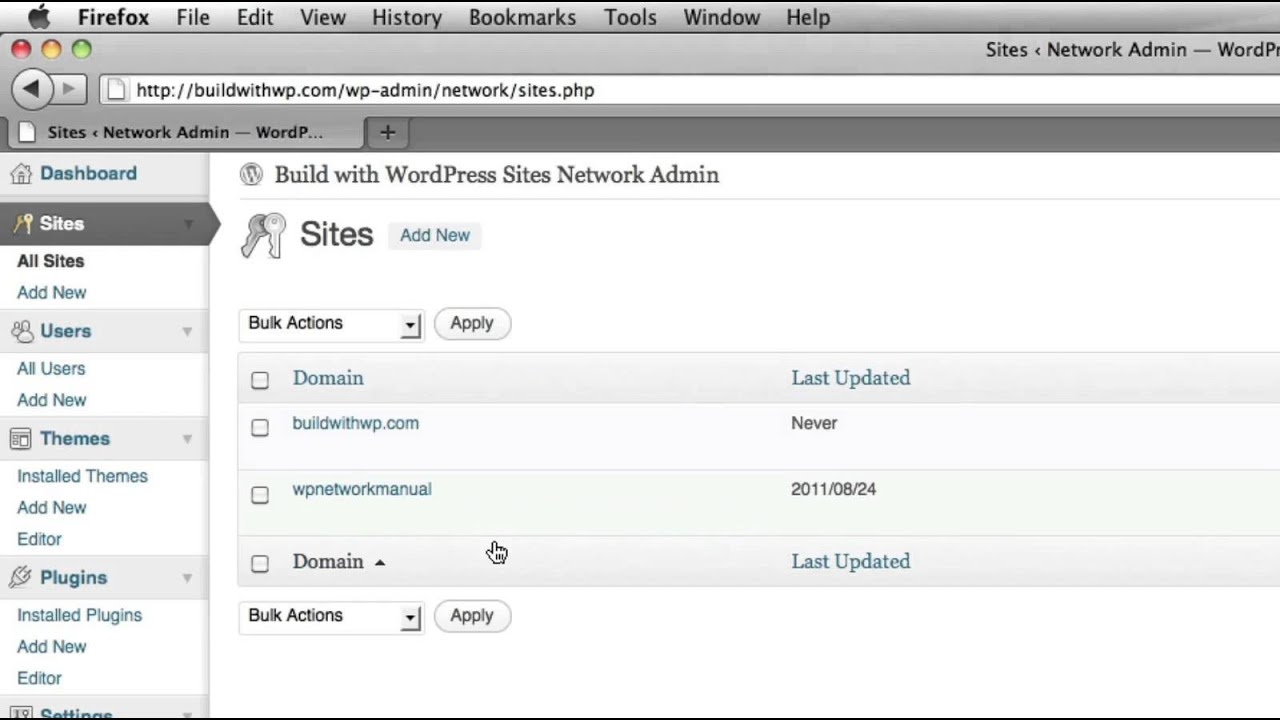Collapse the Users menu arrow
The width and height of the screenshot is (1280, 720).
point(187,331)
